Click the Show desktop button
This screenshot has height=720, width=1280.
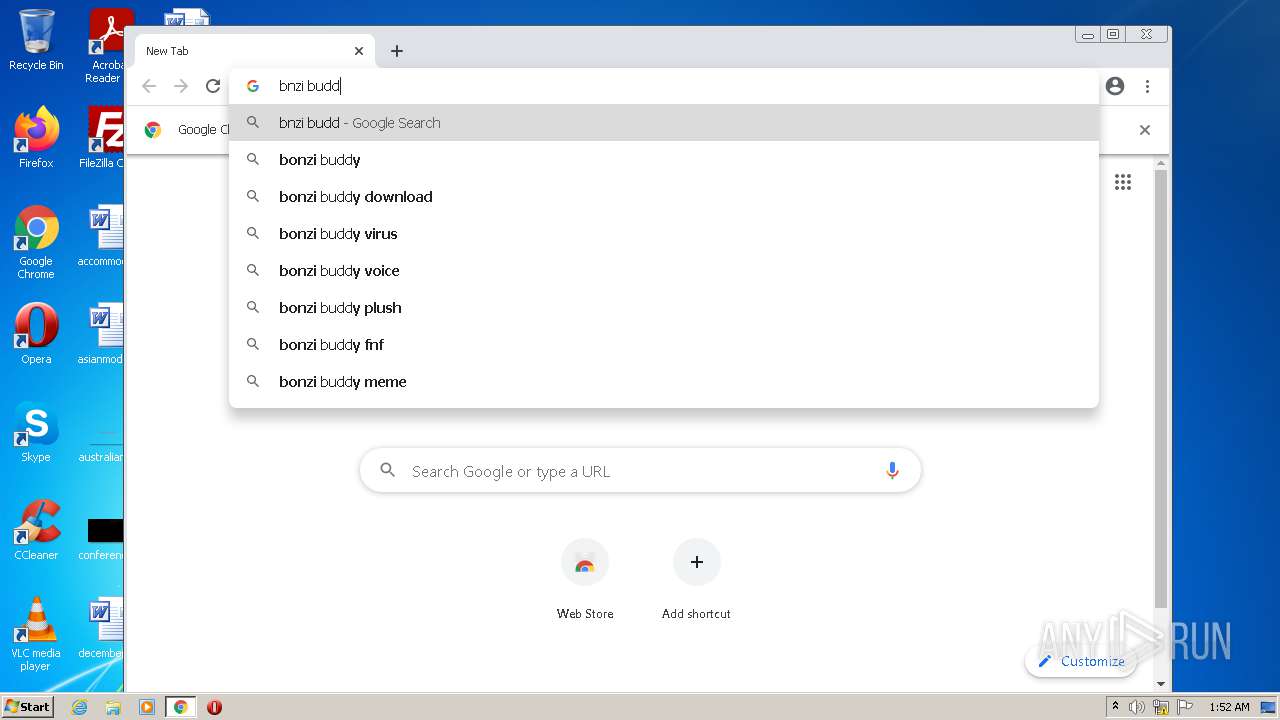(x=1268, y=707)
